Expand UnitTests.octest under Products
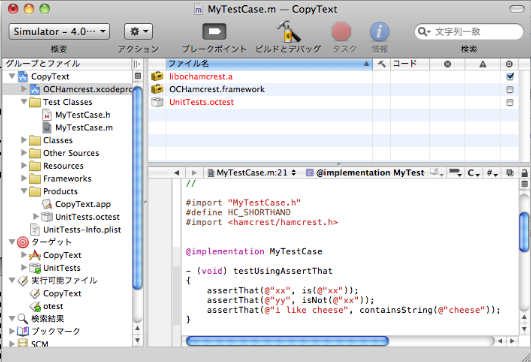Viewport: 531px width, 362px height. (36, 216)
